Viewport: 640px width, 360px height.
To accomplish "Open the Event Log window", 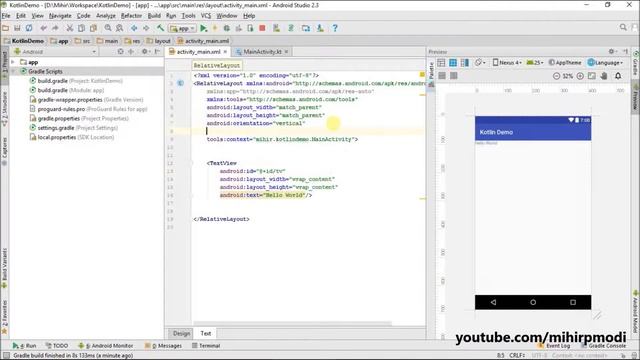I will [554, 346].
